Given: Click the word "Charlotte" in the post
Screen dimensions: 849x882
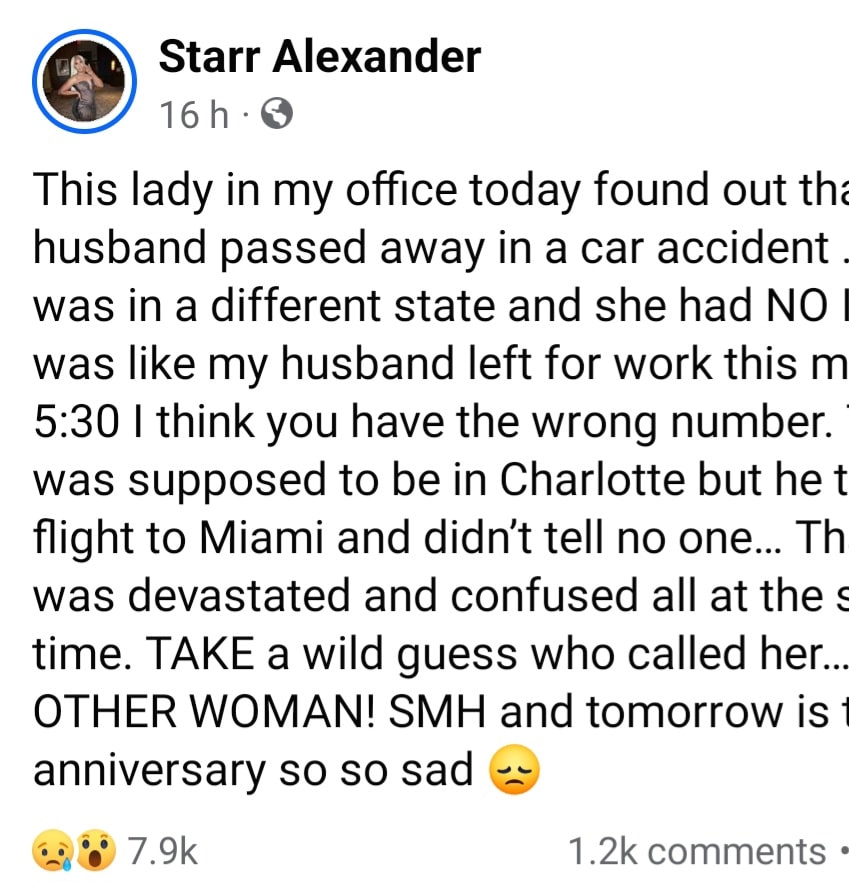Looking at the screenshot, I should click(584, 481).
